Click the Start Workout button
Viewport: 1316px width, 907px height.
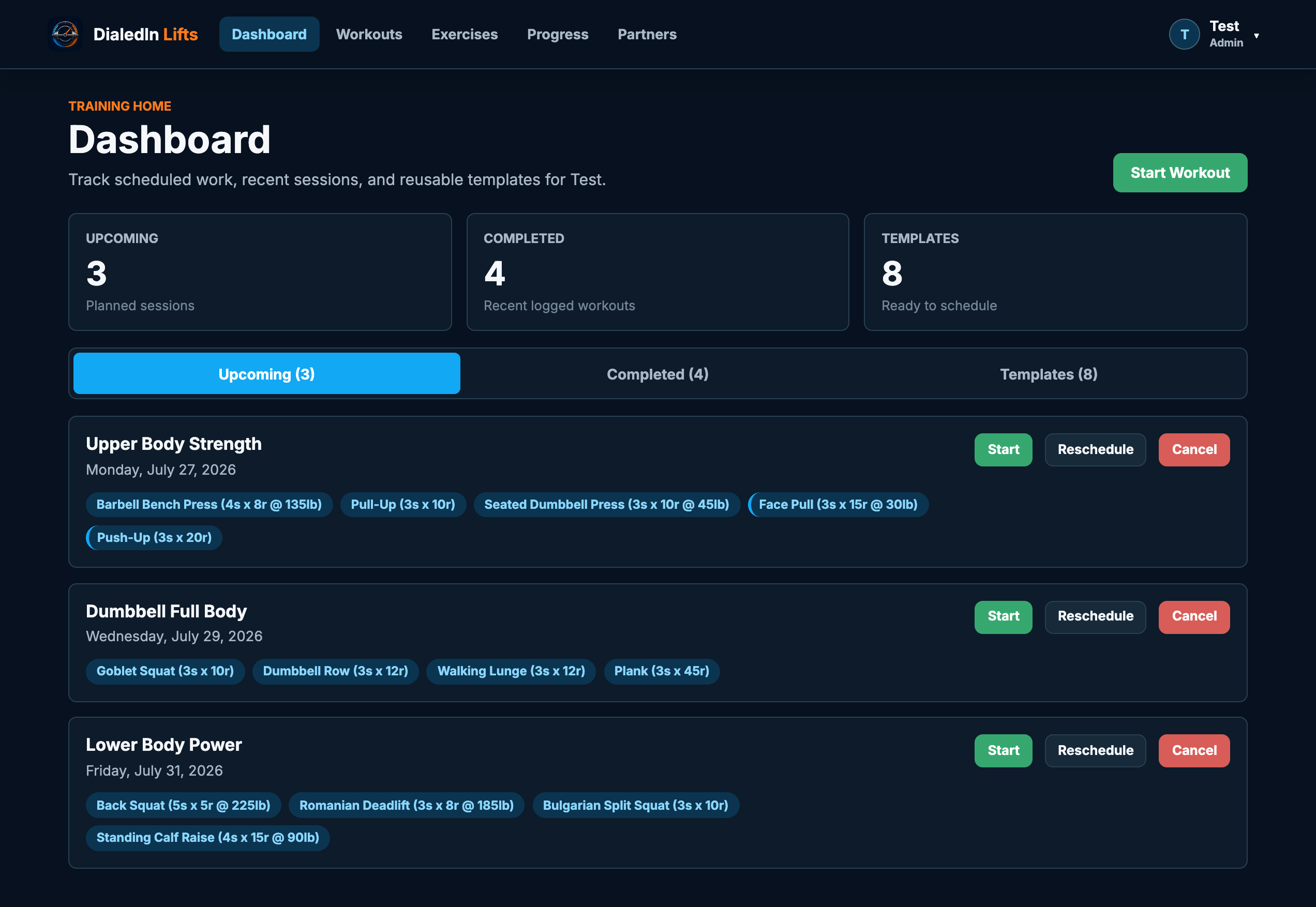coord(1180,173)
